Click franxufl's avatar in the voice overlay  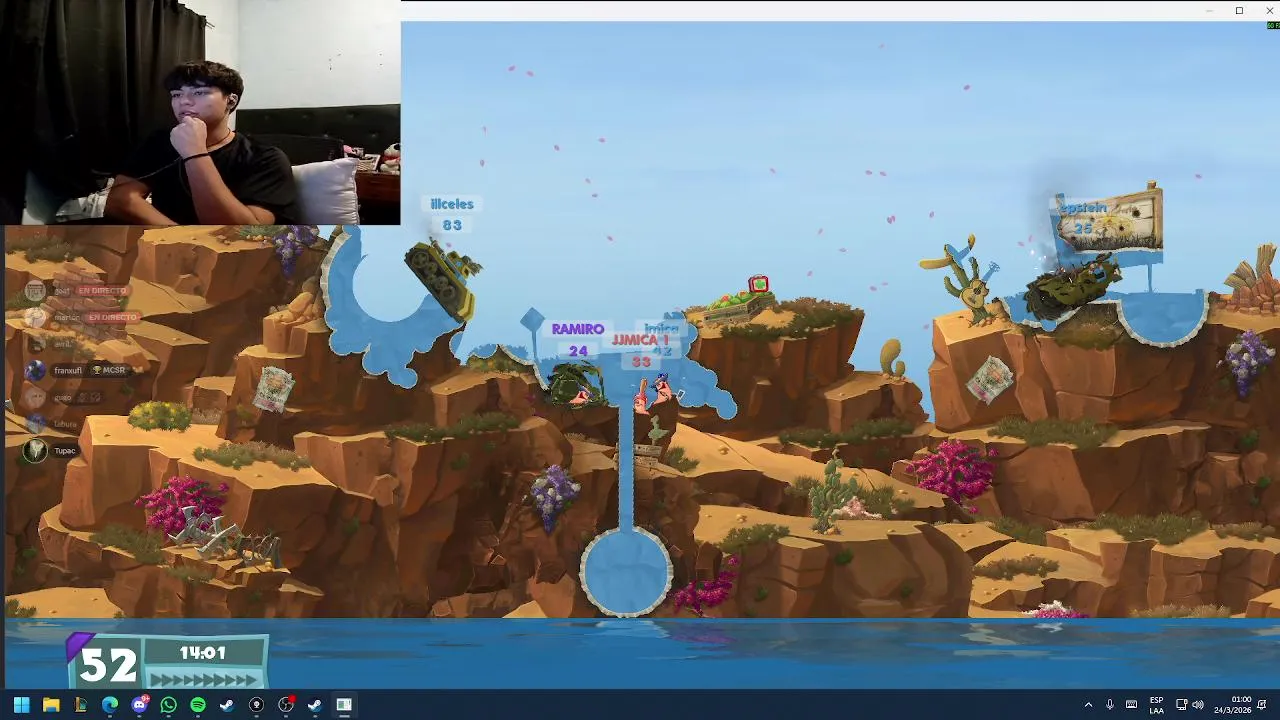coord(35,371)
